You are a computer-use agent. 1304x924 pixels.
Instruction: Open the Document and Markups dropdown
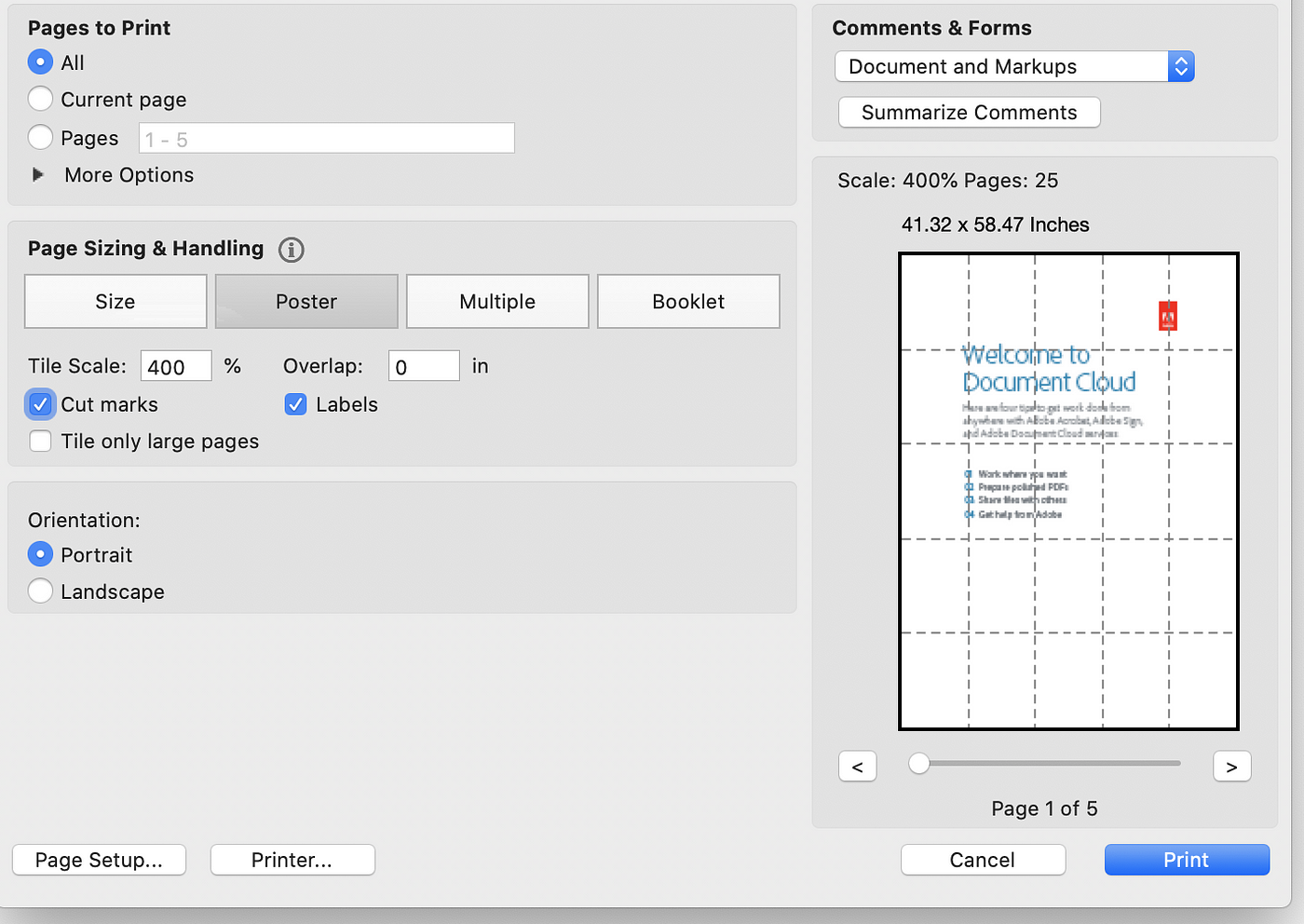1014,66
